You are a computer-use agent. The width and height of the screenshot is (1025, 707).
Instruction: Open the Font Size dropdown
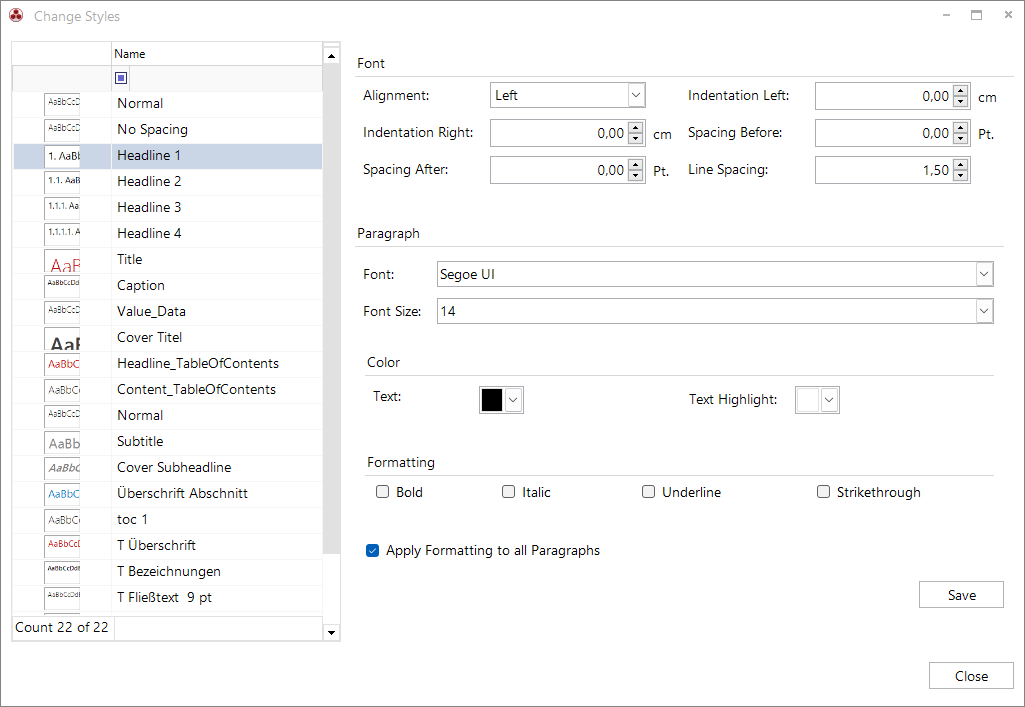click(984, 311)
